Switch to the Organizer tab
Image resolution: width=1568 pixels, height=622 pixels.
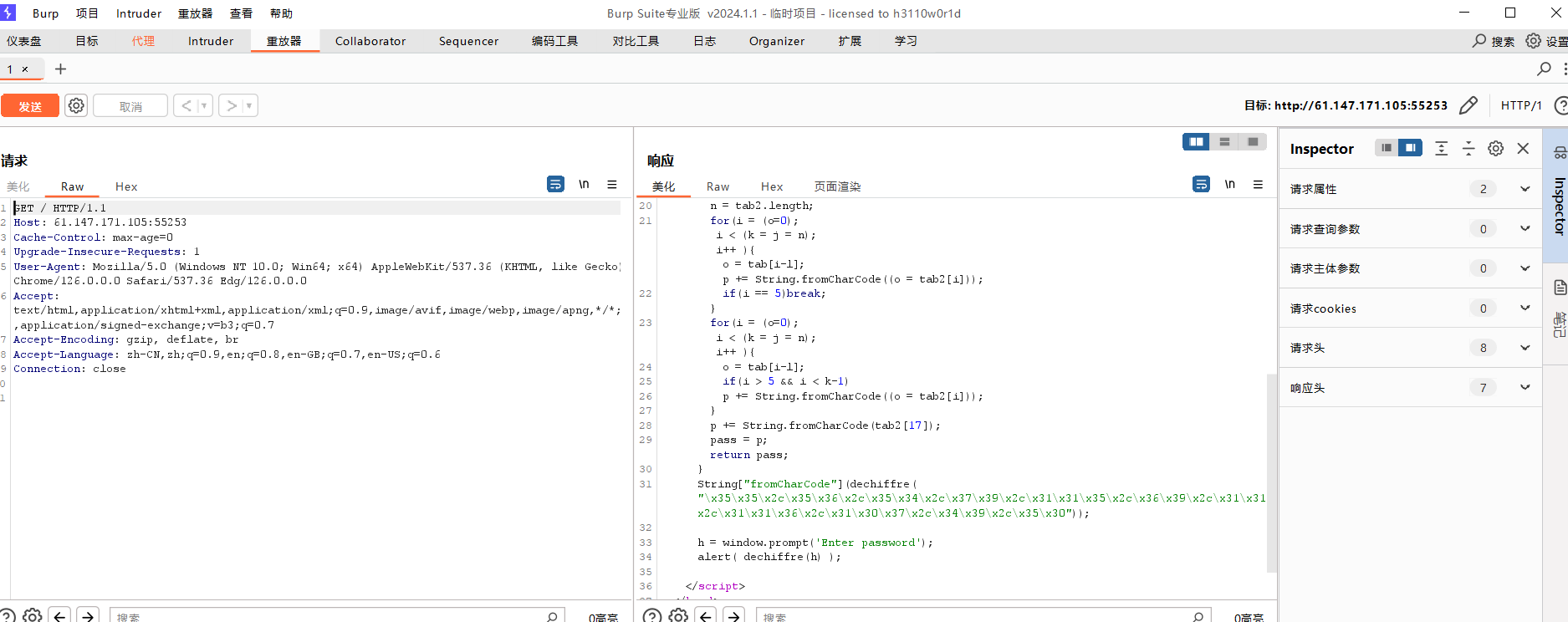[777, 41]
